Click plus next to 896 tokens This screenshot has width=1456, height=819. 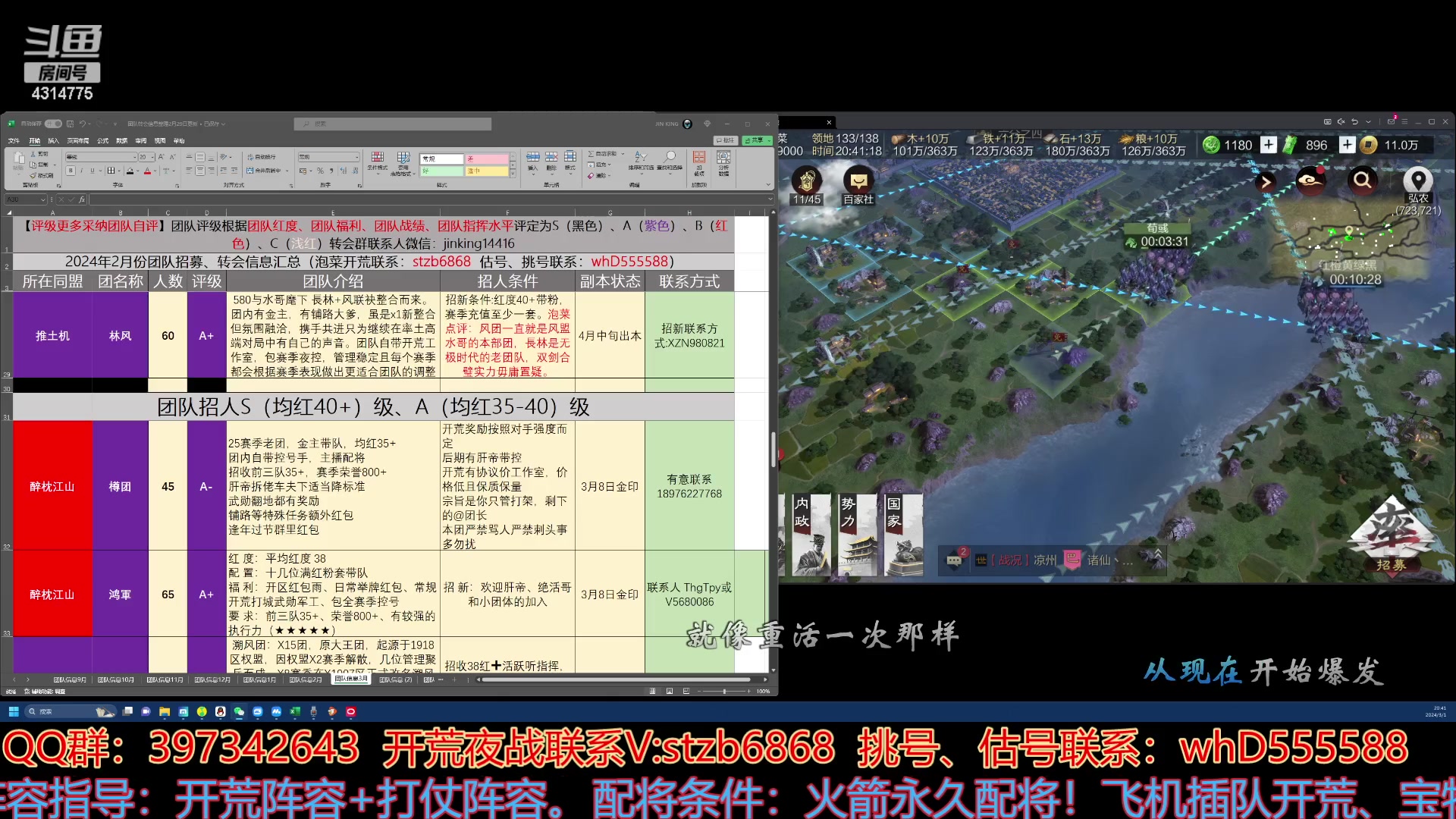click(x=1347, y=145)
